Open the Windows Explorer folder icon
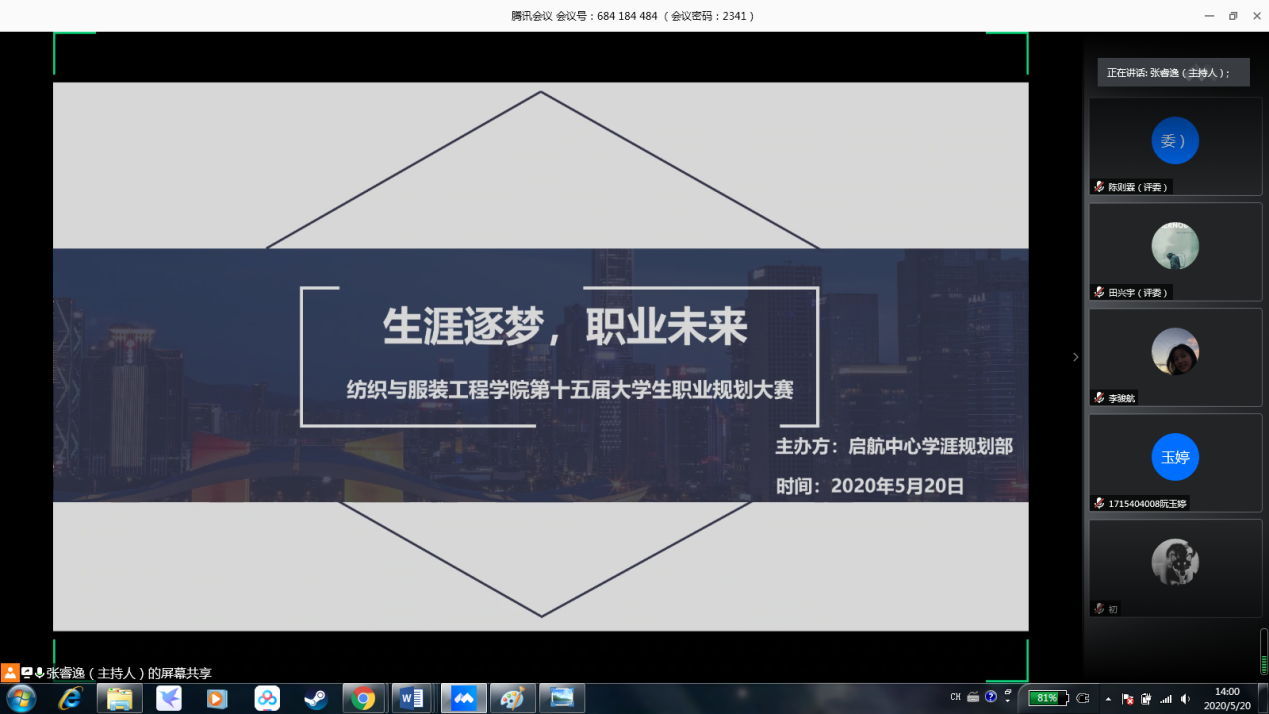 119,698
